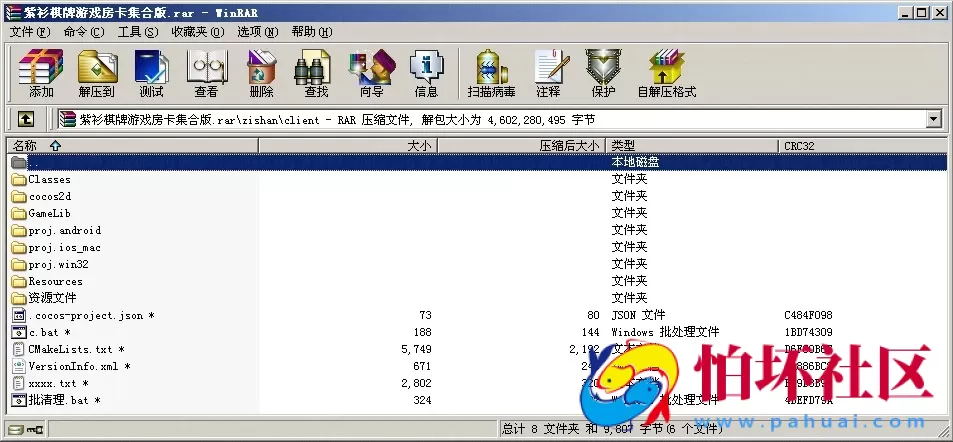Click the 测试 (Test) toolbar icon
953x442 pixels.
pos(151,73)
